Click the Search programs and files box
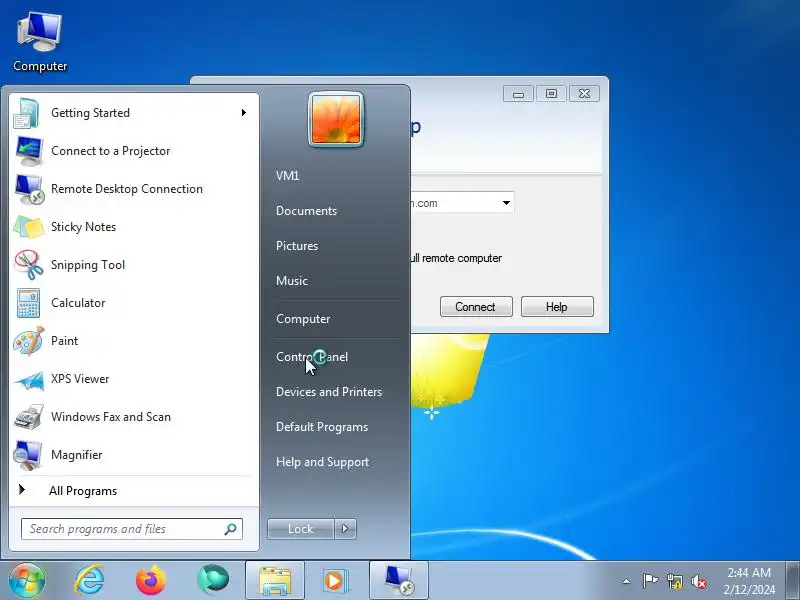This screenshot has width=800, height=600. [x=132, y=529]
